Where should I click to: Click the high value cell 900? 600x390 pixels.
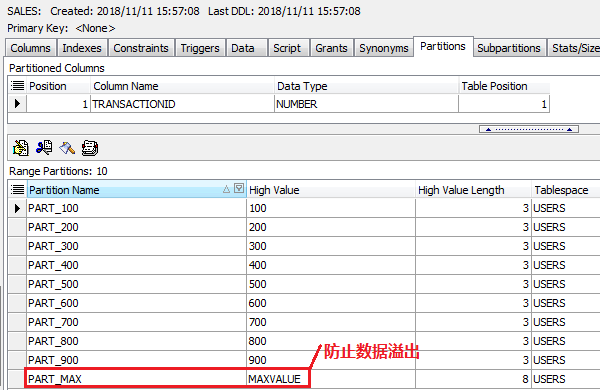[331, 360]
